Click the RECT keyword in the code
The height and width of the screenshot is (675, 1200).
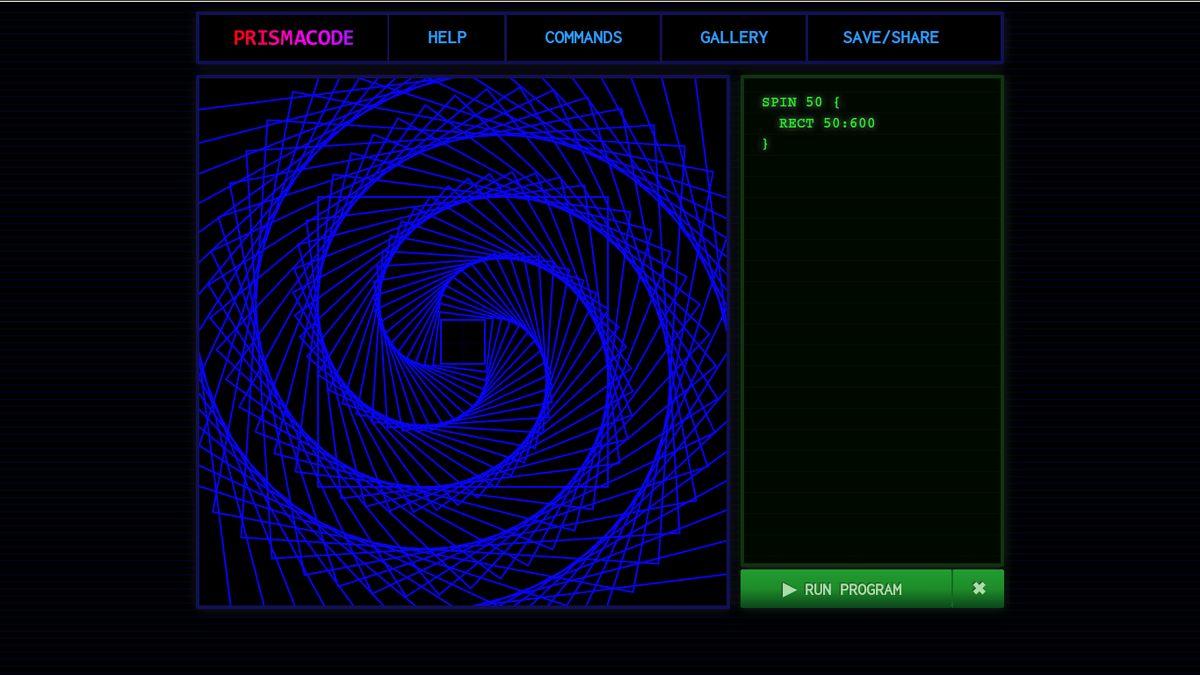point(796,123)
